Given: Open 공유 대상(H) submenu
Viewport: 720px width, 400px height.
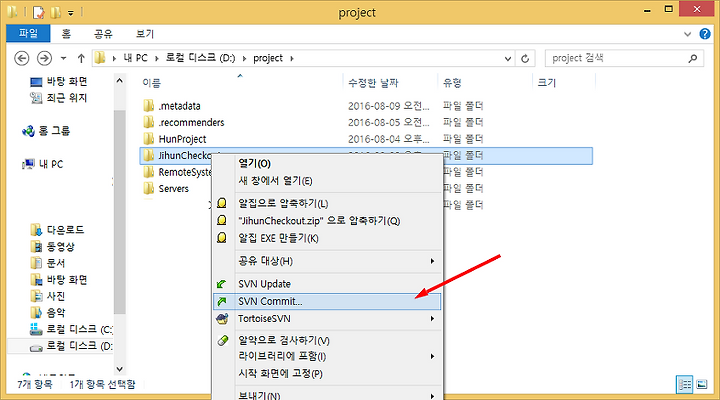Looking at the screenshot, I should 327,261.
